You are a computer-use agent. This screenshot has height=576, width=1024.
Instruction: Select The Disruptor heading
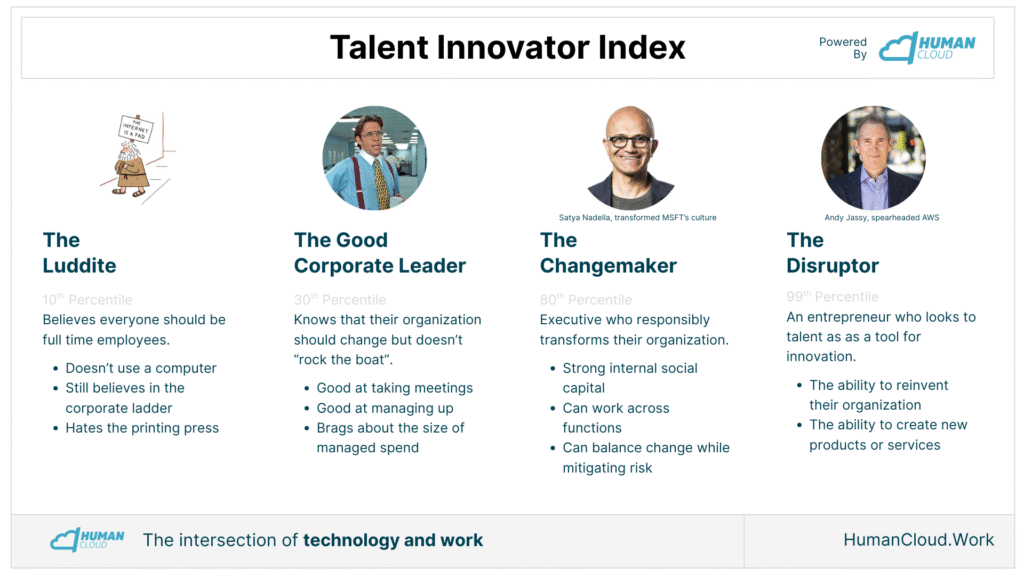pyautogui.click(x=833, y=253)
